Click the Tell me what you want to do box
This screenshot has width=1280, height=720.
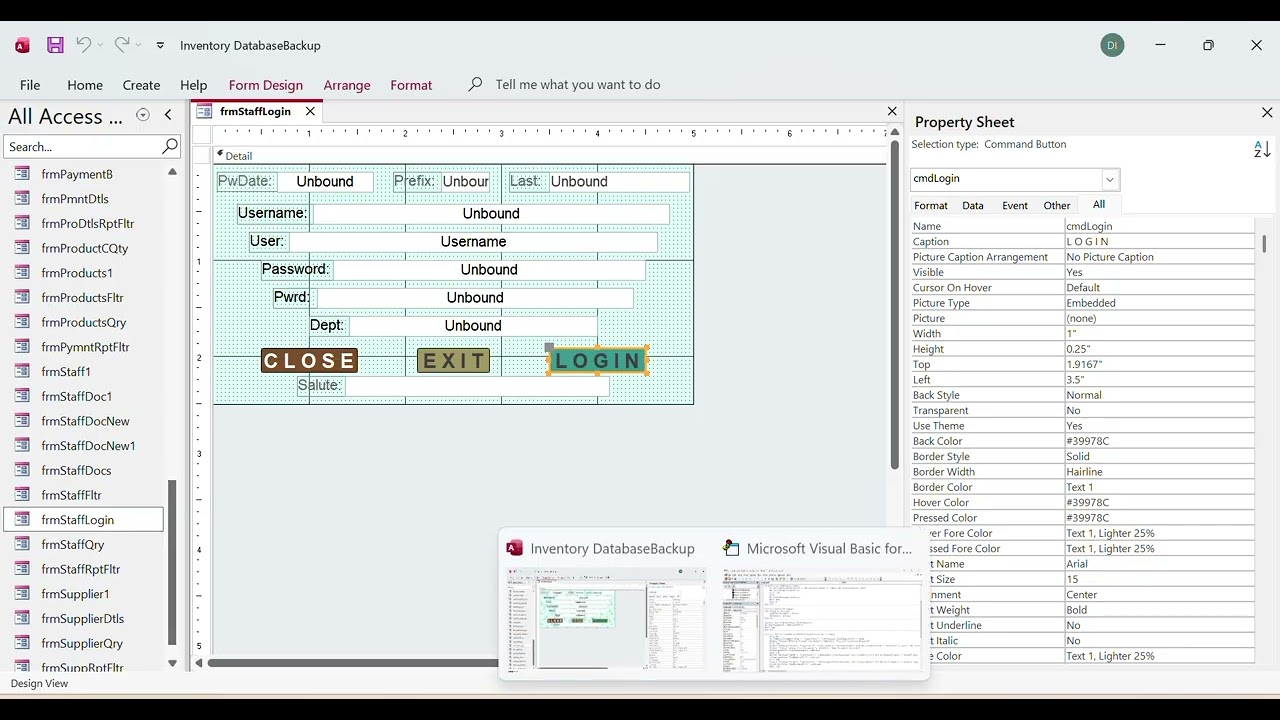click(578, 85)
